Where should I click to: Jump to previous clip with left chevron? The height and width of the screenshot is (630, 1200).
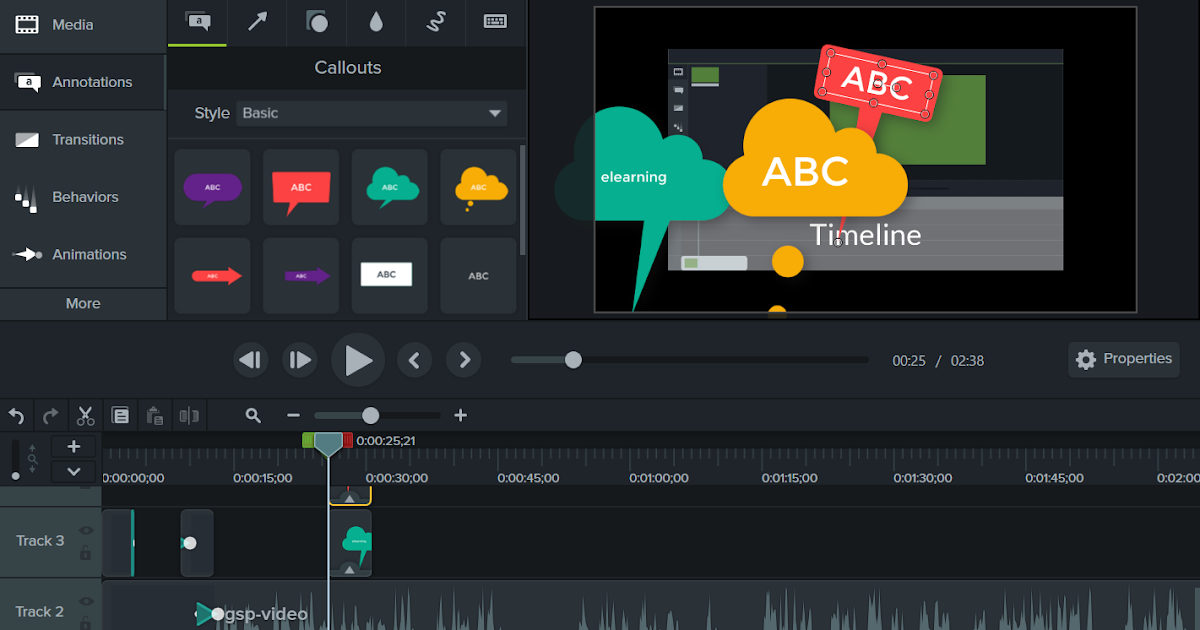coord(414,360)
